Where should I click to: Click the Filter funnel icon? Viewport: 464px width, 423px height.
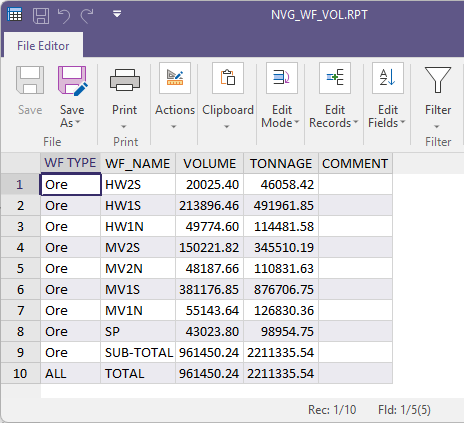[438, 80]
